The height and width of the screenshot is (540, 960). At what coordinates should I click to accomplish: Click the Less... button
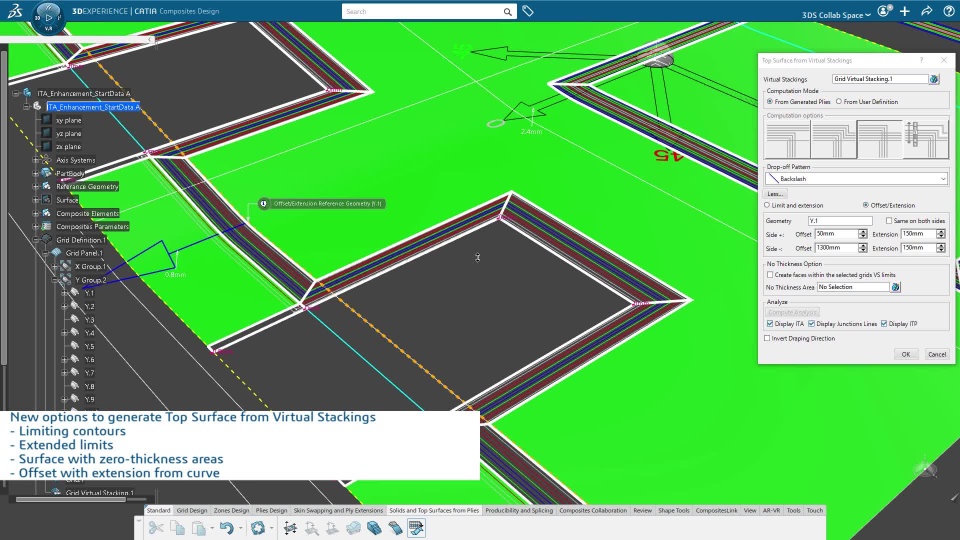(x=775, y=193)
